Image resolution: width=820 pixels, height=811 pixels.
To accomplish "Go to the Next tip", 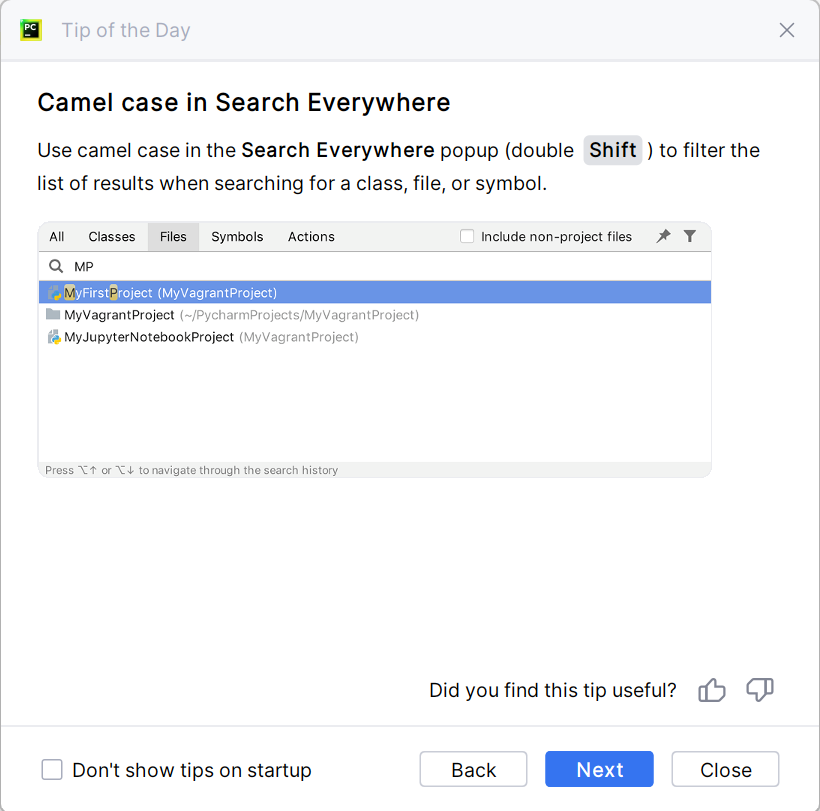I will 599,769.
